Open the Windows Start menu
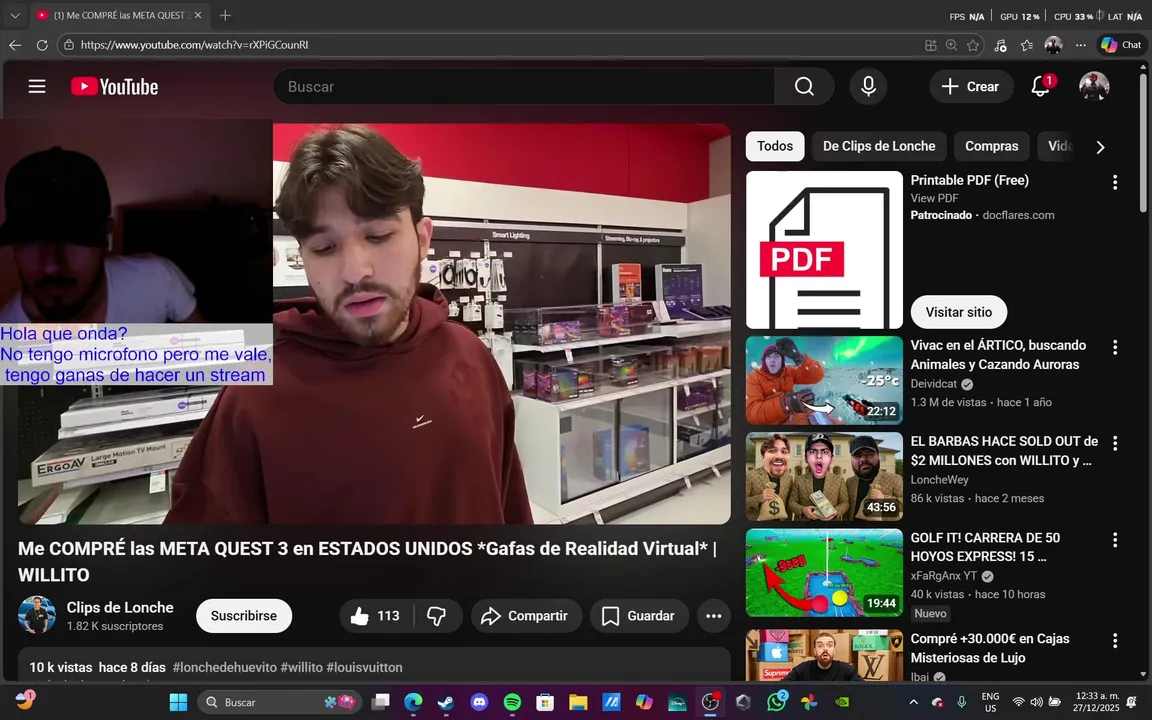 coord(178,702)
